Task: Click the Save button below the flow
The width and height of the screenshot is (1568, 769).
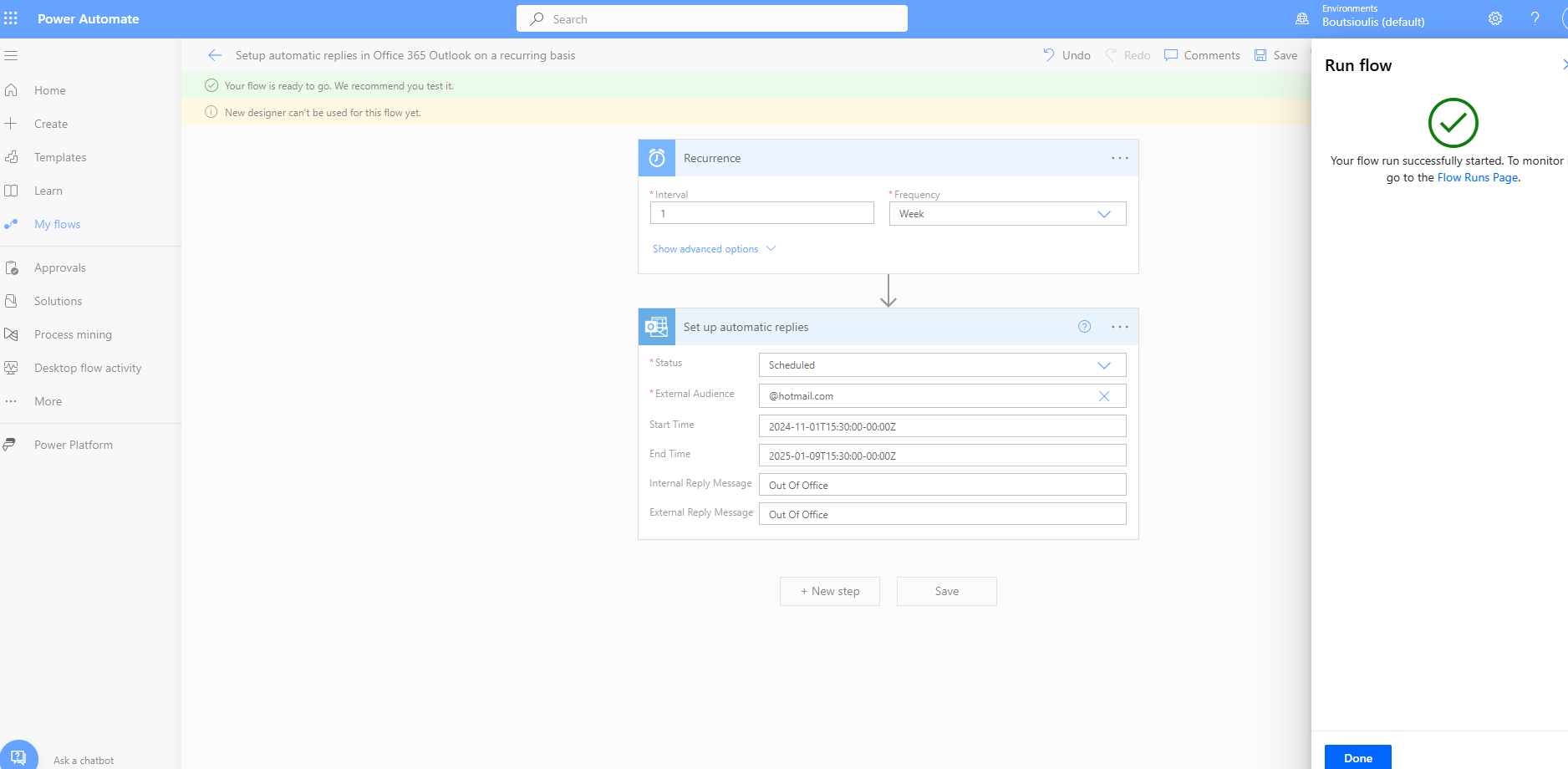Action: [x=946, y=591]
